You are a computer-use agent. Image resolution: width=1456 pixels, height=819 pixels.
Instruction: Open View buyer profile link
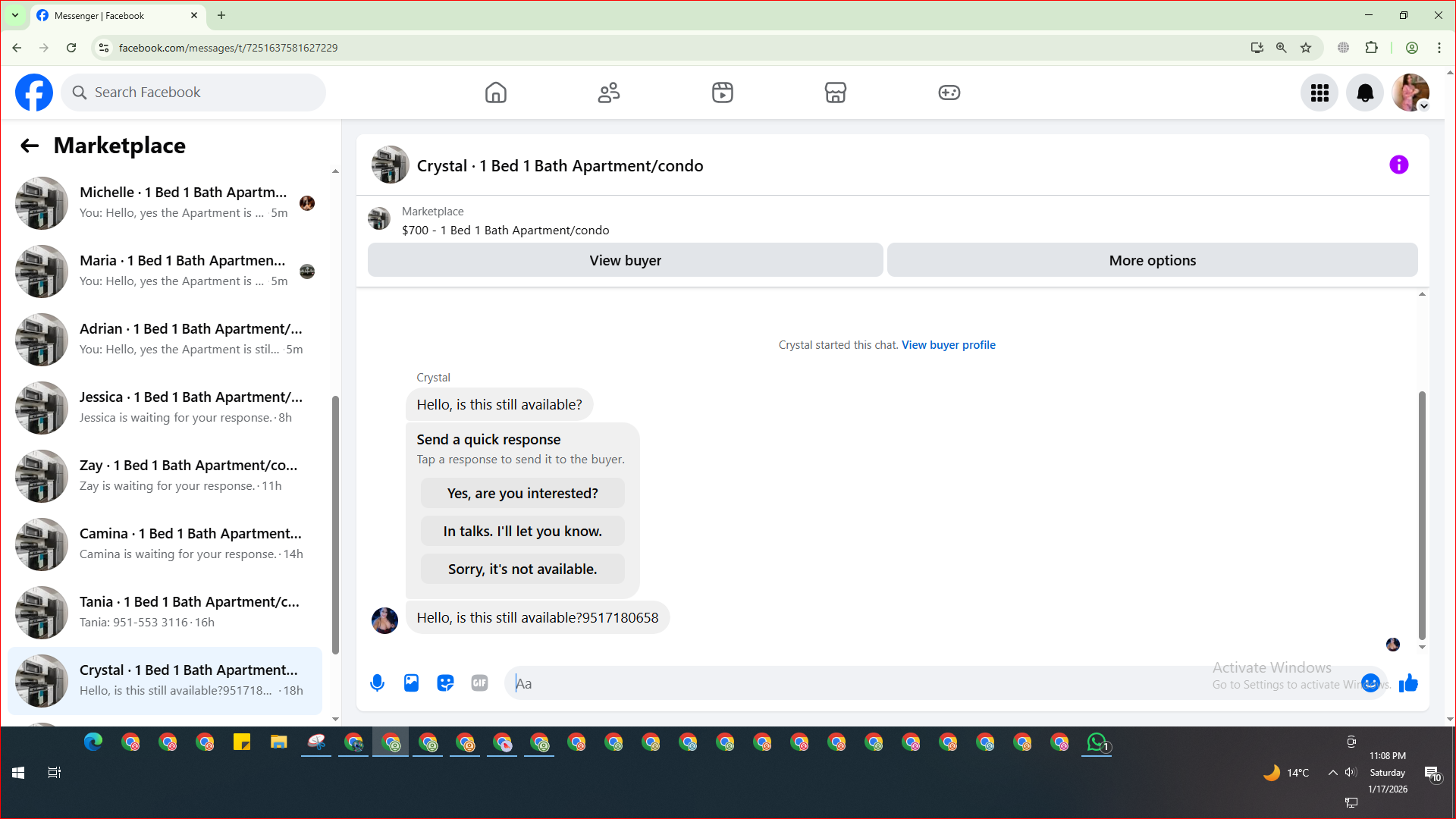pos(948,345)
